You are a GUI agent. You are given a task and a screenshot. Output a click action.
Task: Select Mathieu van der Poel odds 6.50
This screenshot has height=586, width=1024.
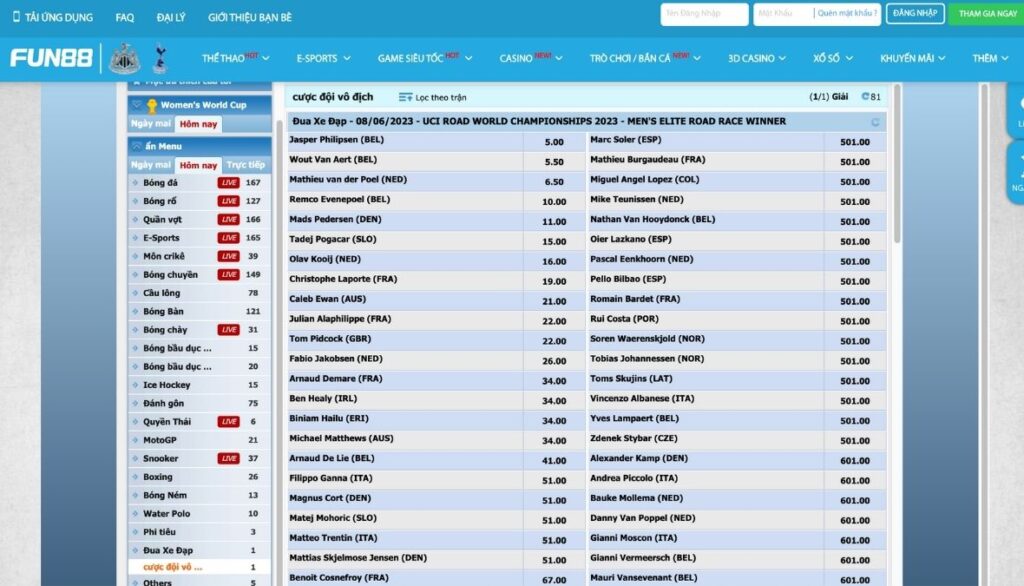(554, 182)
